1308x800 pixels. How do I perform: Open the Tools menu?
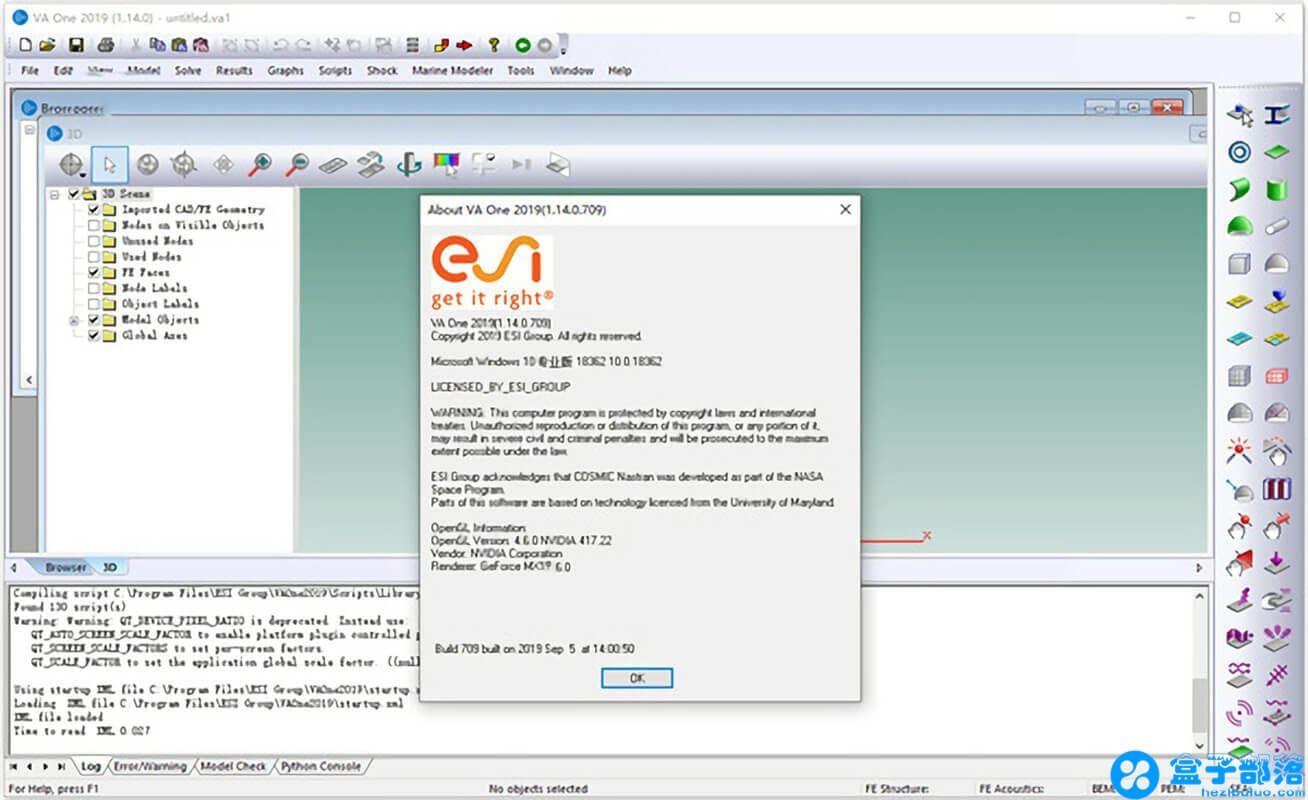pos(520,71)
